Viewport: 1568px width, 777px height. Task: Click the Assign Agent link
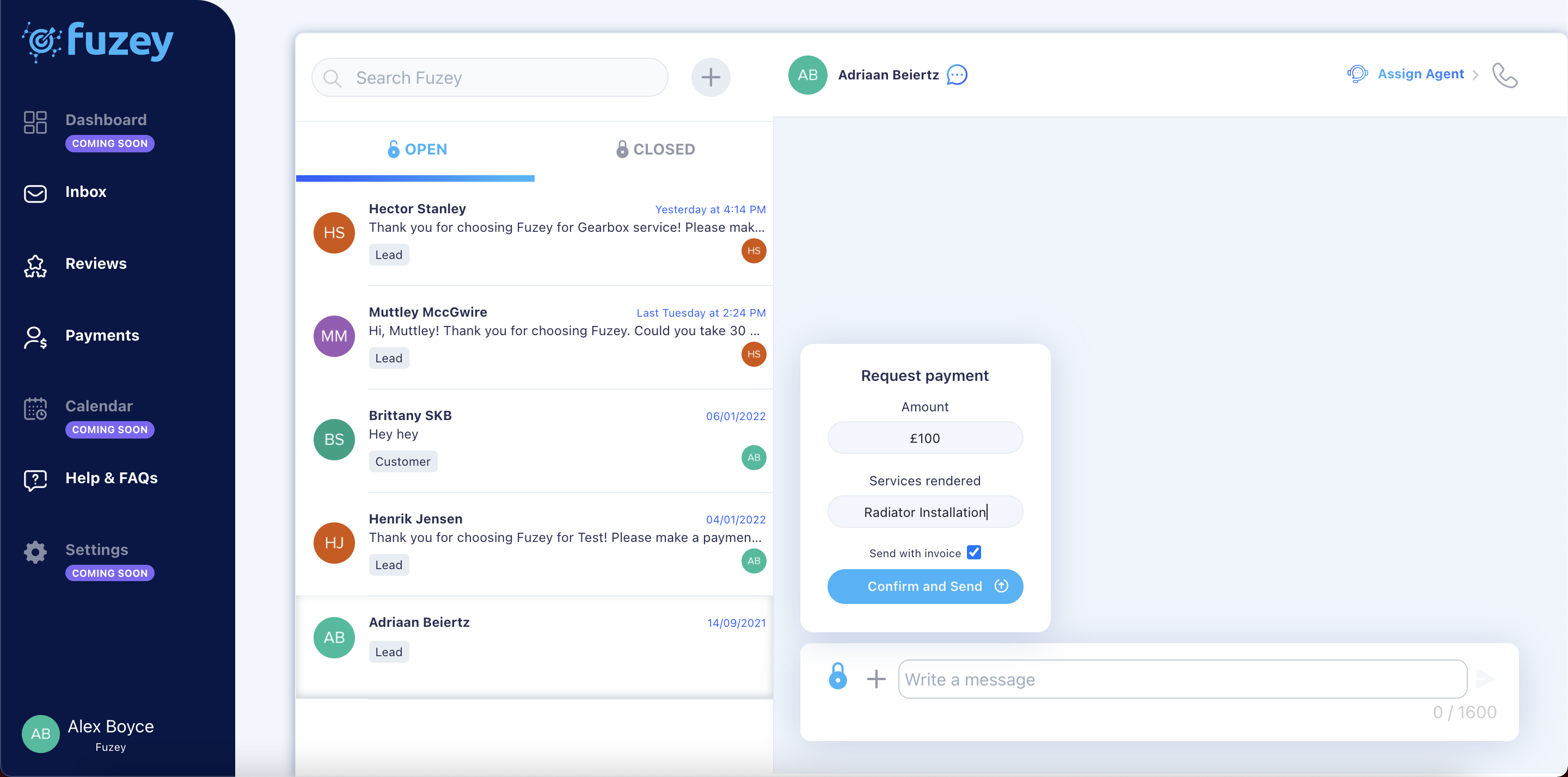pyautogui.click(x=1420, y=73)
